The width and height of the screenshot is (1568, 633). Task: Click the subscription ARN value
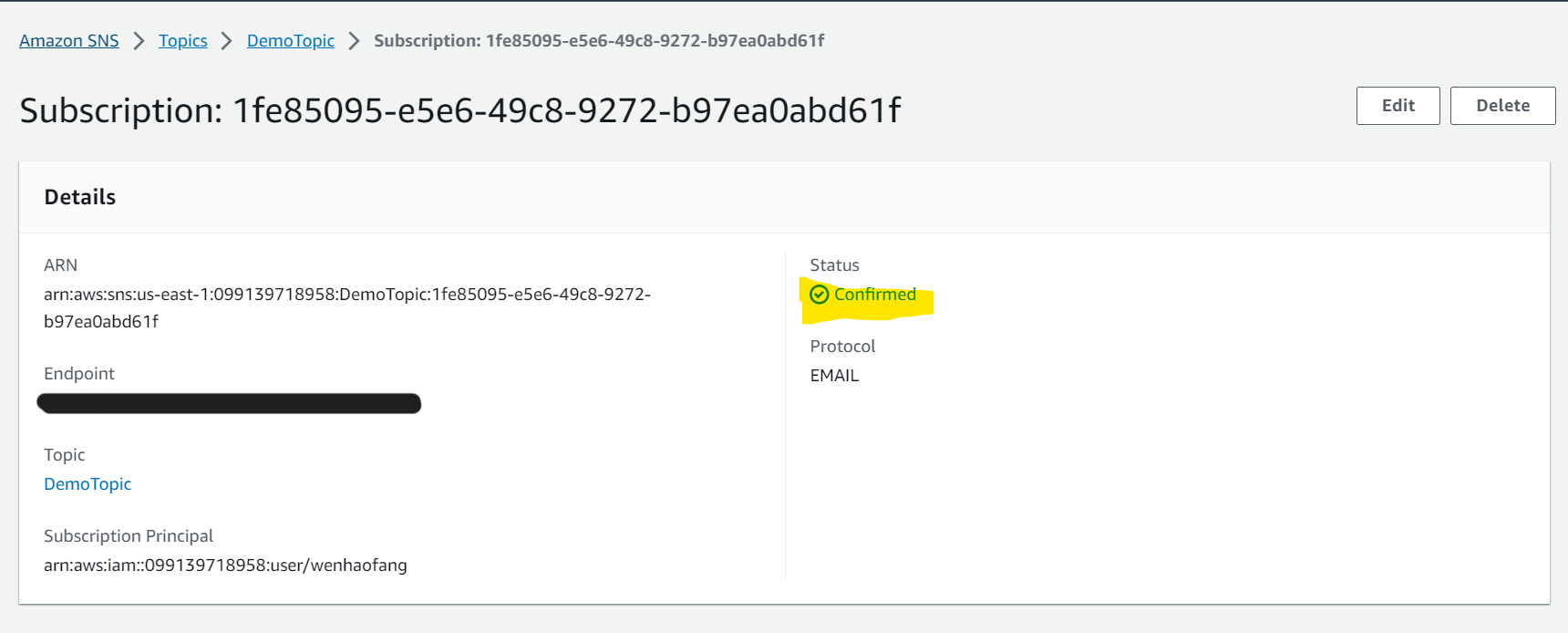[347, 307]
